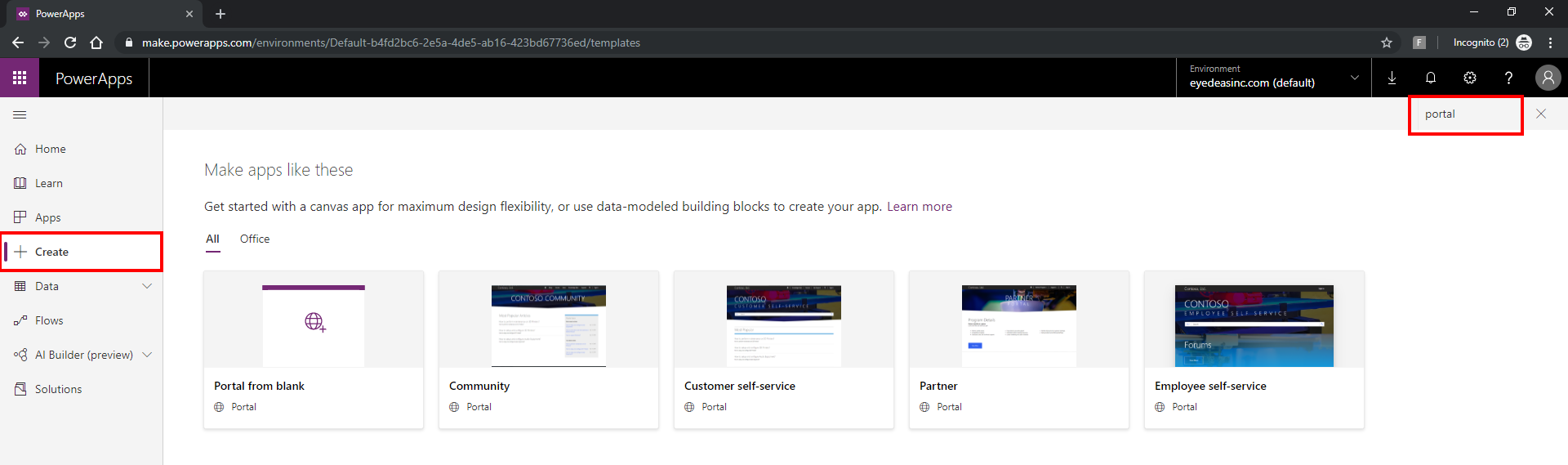Click the browser address bar URL
Image resolution: width=1568 pixels, height=465 pixels.
click(391, 42)
